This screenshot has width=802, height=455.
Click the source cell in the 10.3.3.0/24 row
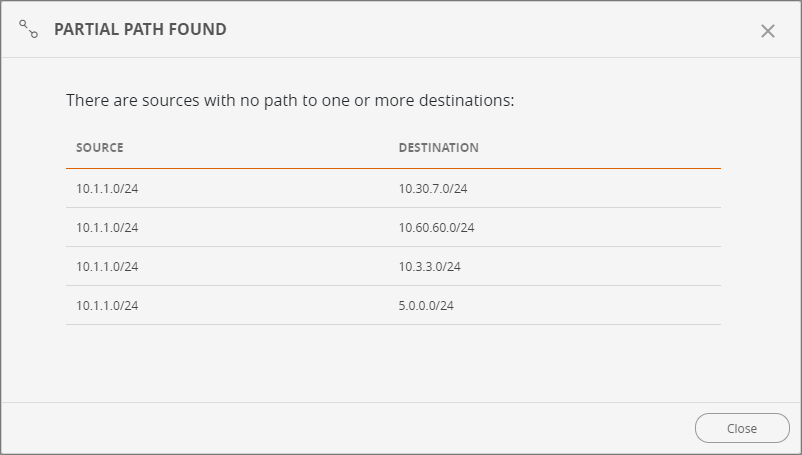tap(107, 266)
